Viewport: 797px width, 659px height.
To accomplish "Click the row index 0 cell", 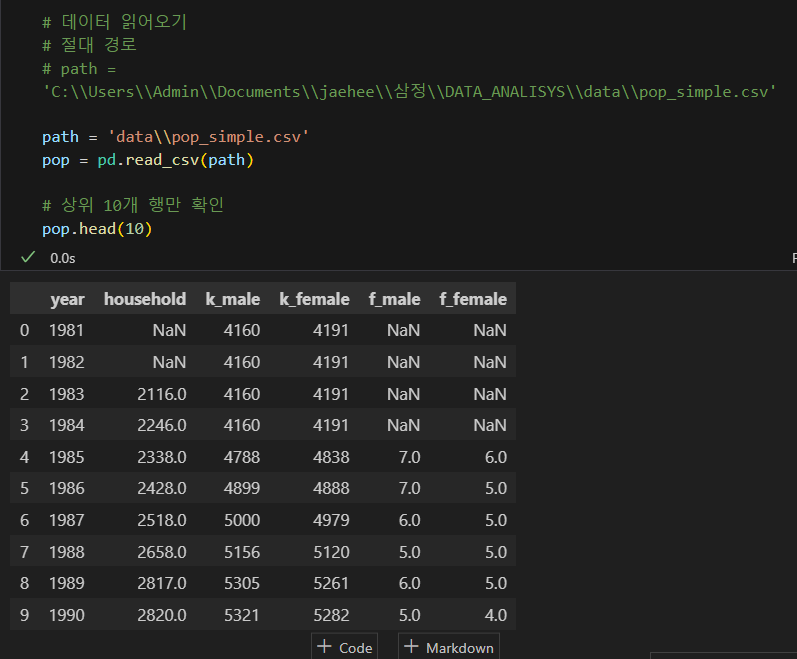I will tap(24, 330).
